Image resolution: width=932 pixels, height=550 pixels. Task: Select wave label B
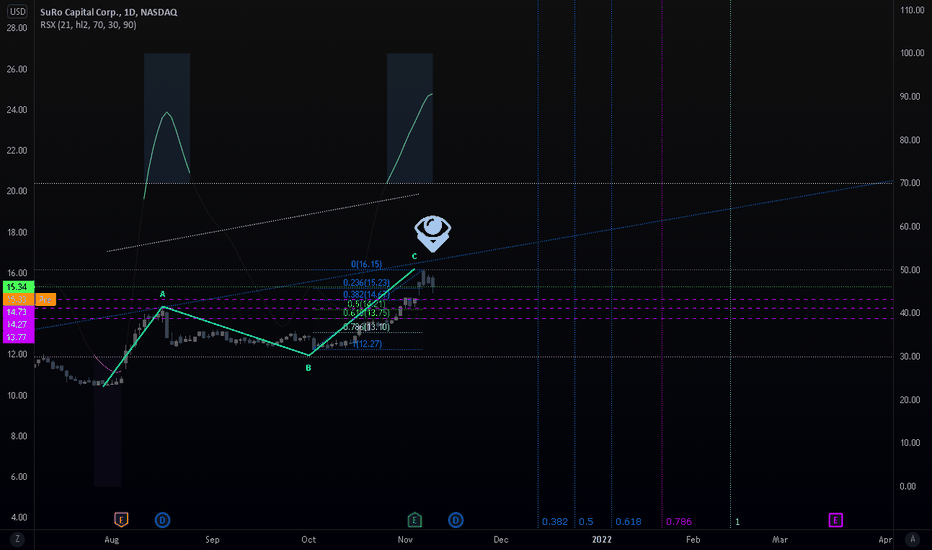(308, 368)
